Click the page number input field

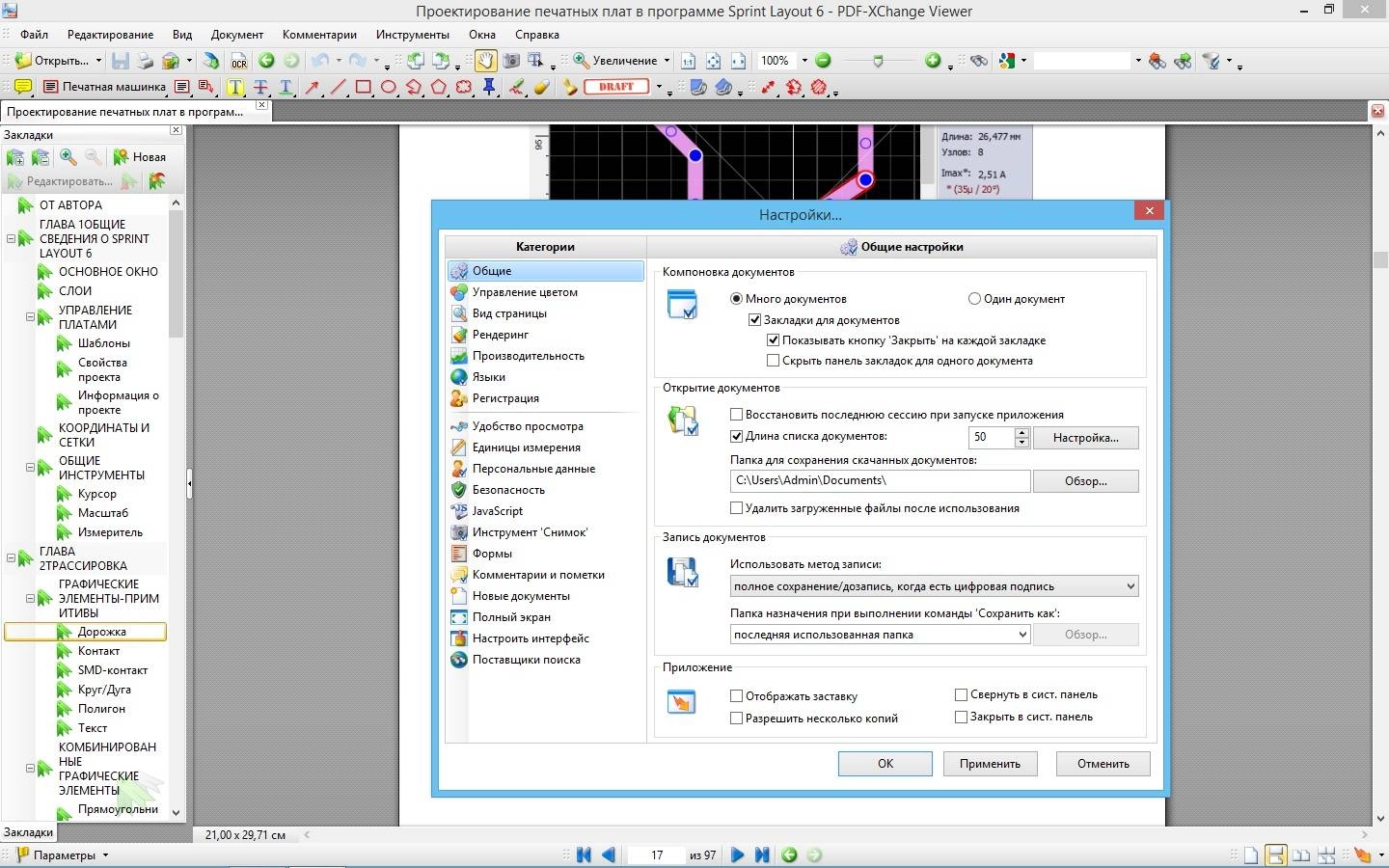click(x=656, y=855)
